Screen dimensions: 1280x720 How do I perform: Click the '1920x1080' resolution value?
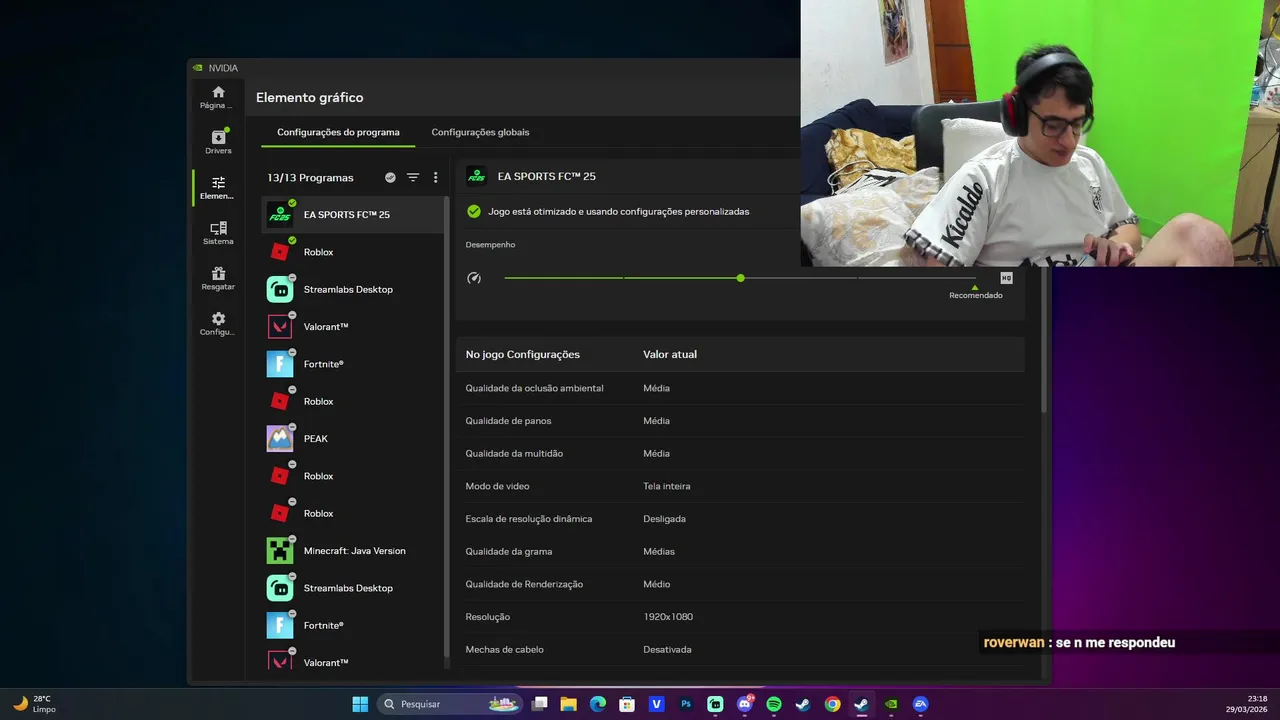coord(668,617)
